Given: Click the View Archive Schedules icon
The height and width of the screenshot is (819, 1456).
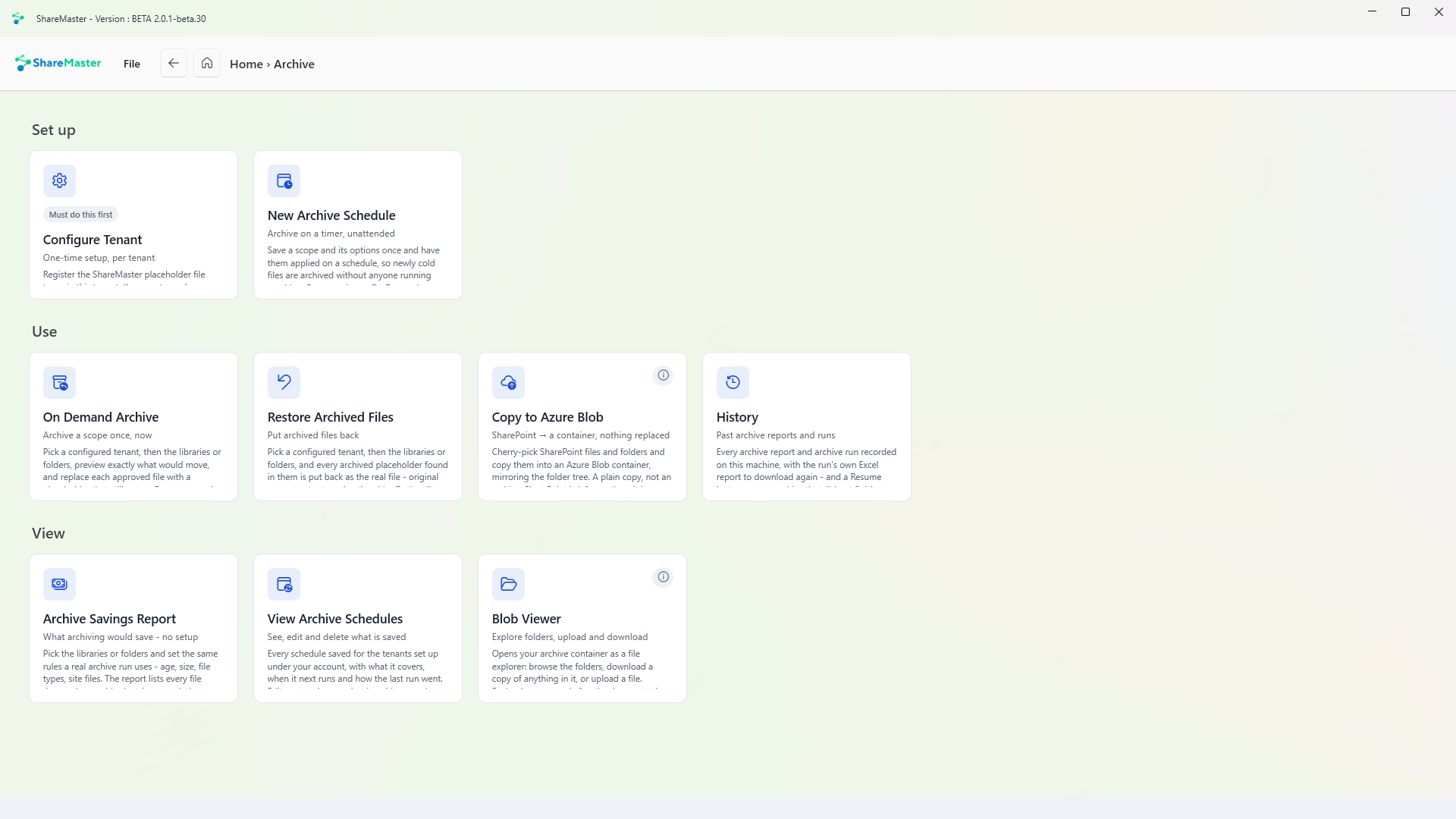Looking at the screenshot, I should tap(284, 584).
